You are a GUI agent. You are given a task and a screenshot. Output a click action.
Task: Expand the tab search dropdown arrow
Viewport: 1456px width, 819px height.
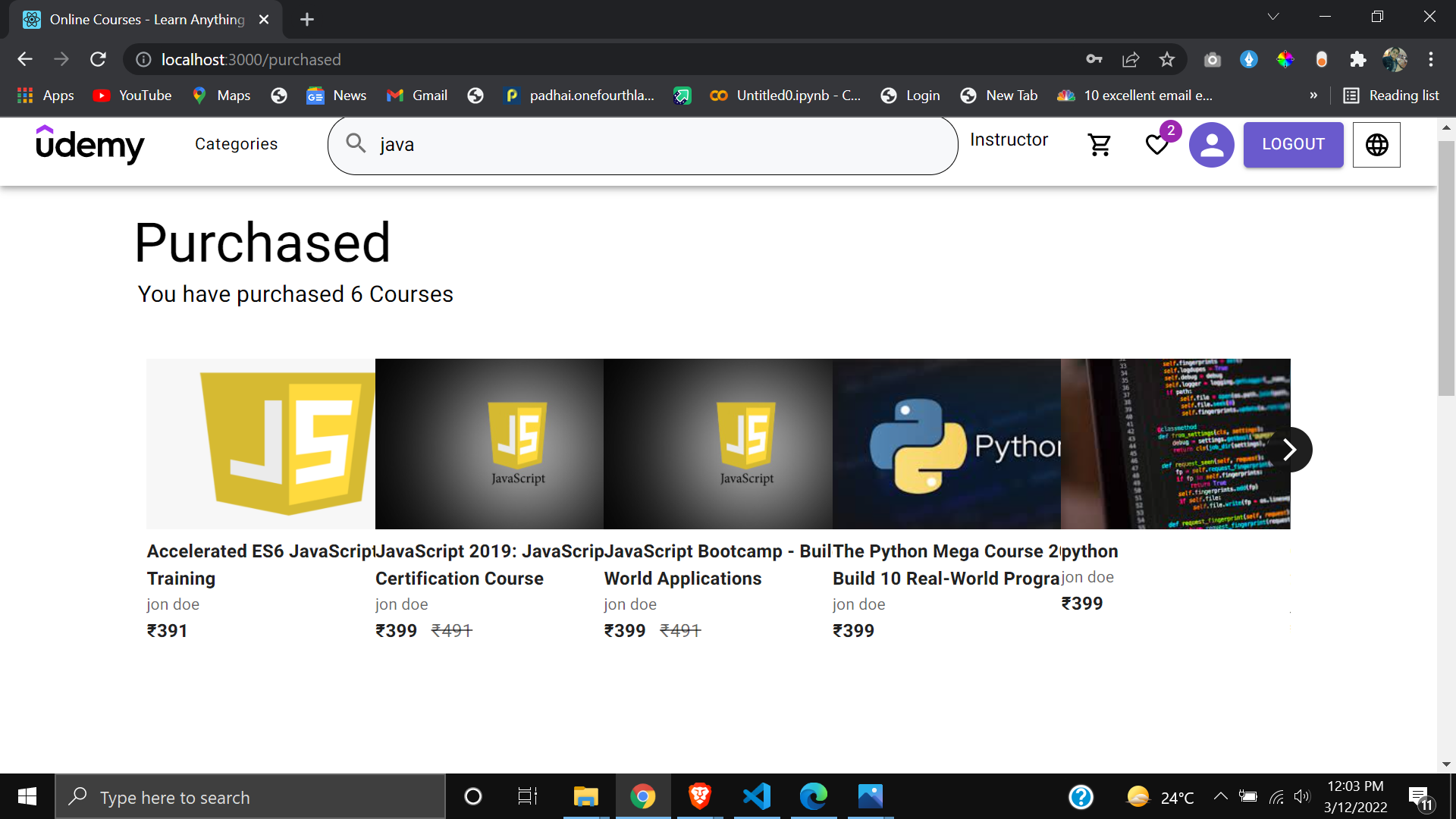pos(1273,17)
